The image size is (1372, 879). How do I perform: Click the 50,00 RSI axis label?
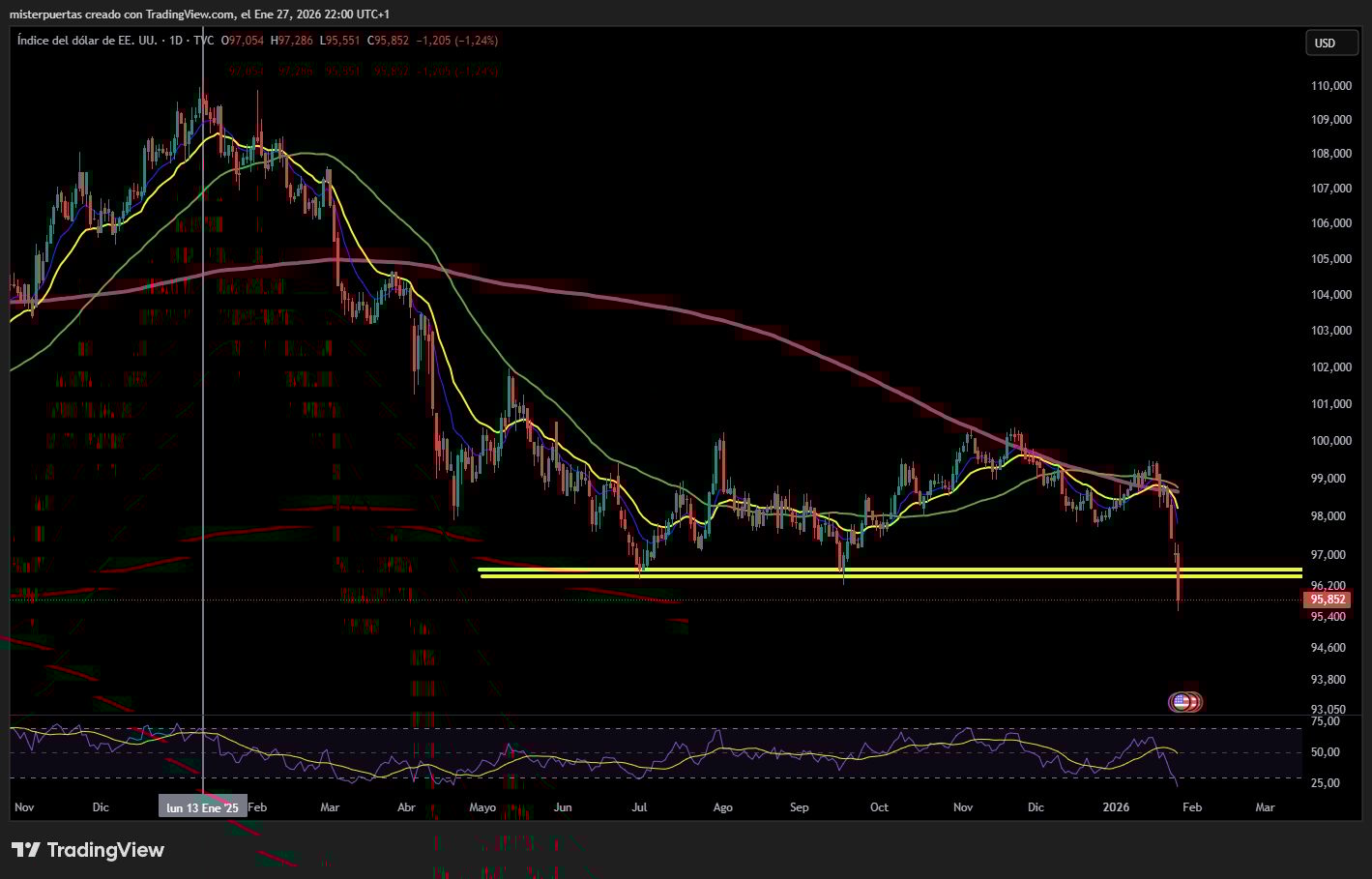click(x=1326, y=752)
